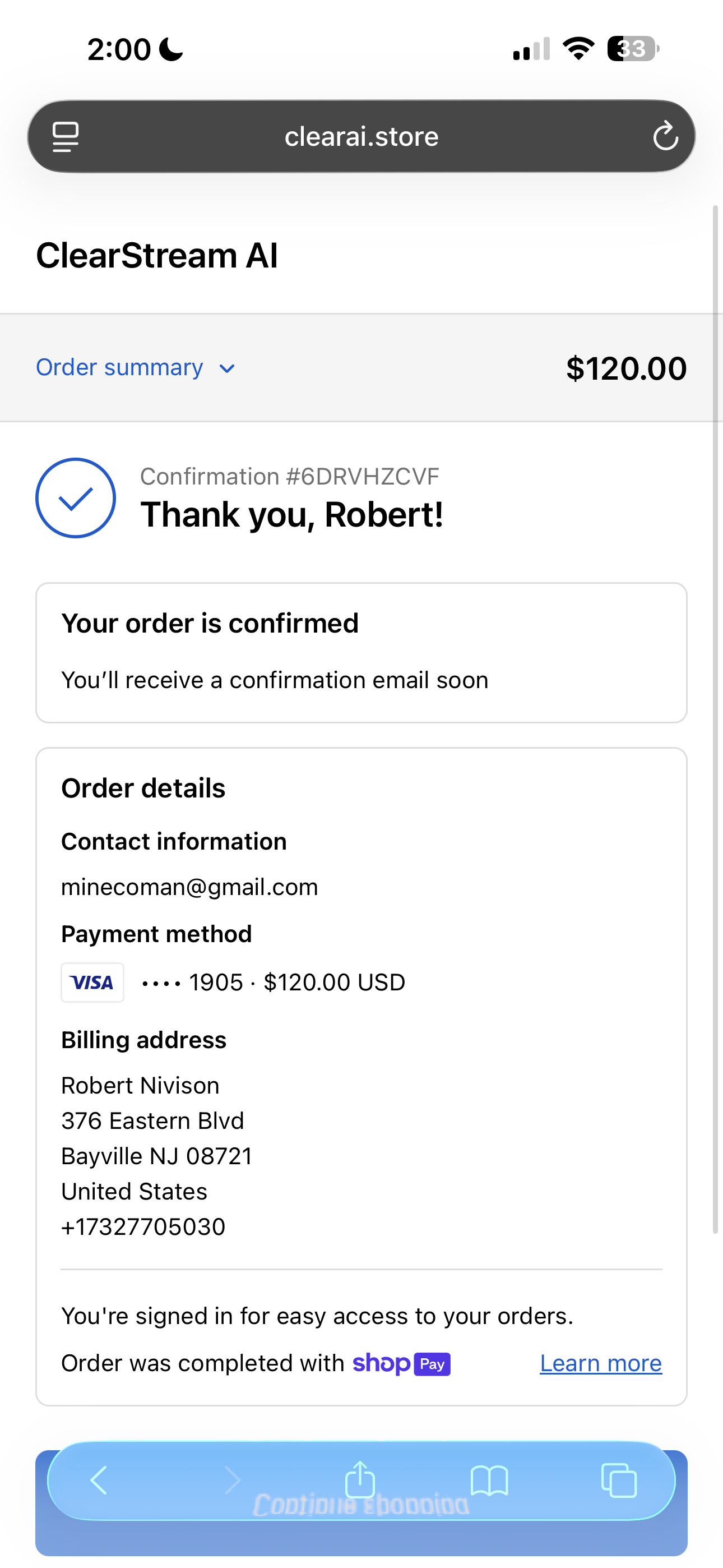Expand the Order summary dropdown
Viewport: 723px width, 1568px height.
120,368
